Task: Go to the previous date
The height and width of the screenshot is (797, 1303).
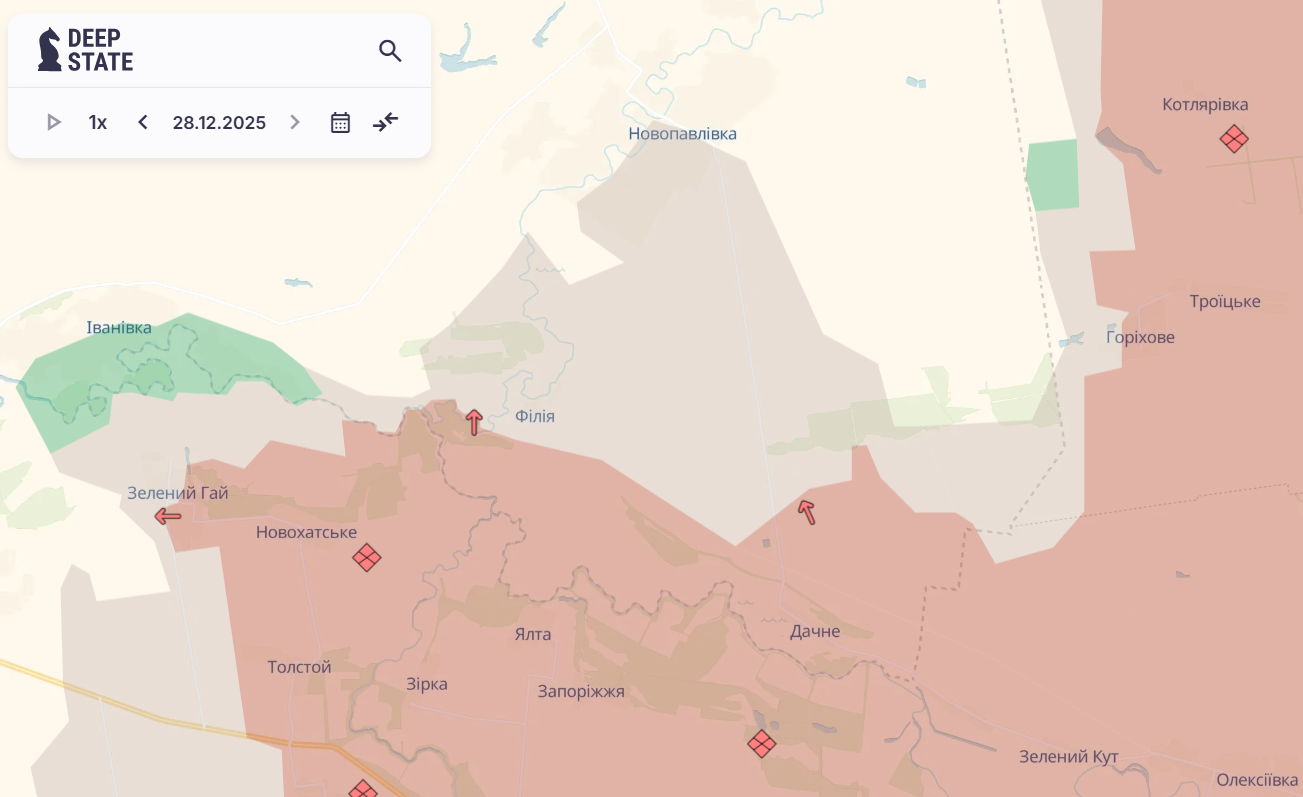Action: tap(143, 122)
